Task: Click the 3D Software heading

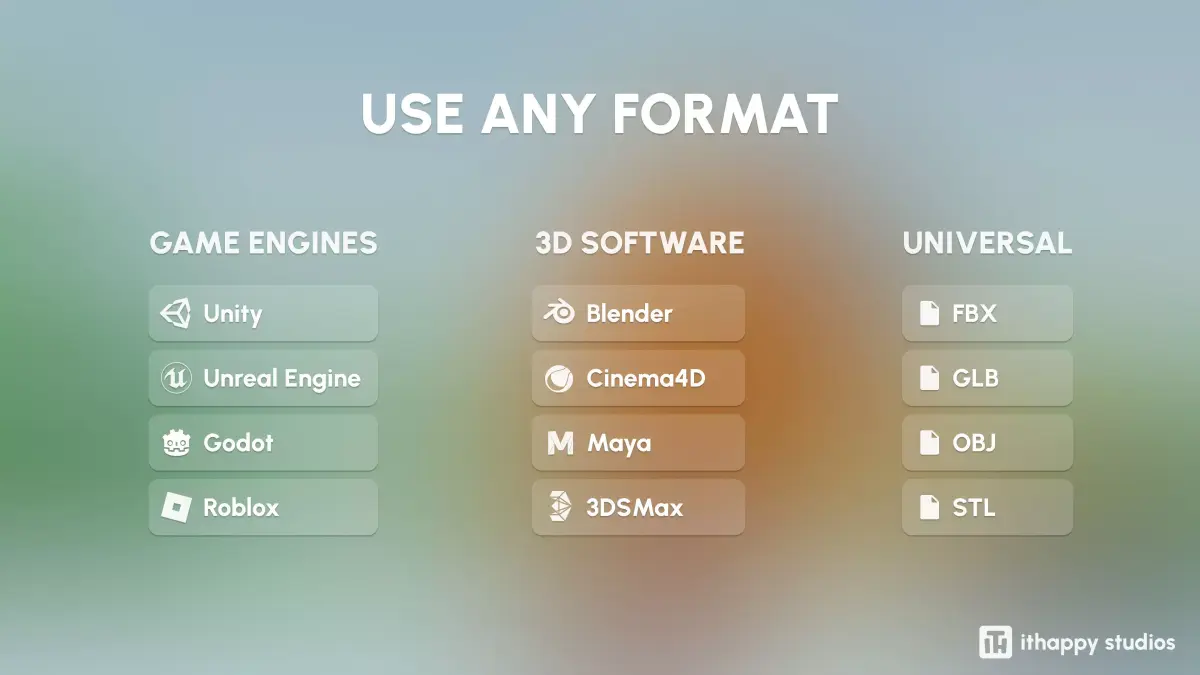Action: [x=640, y=243]
